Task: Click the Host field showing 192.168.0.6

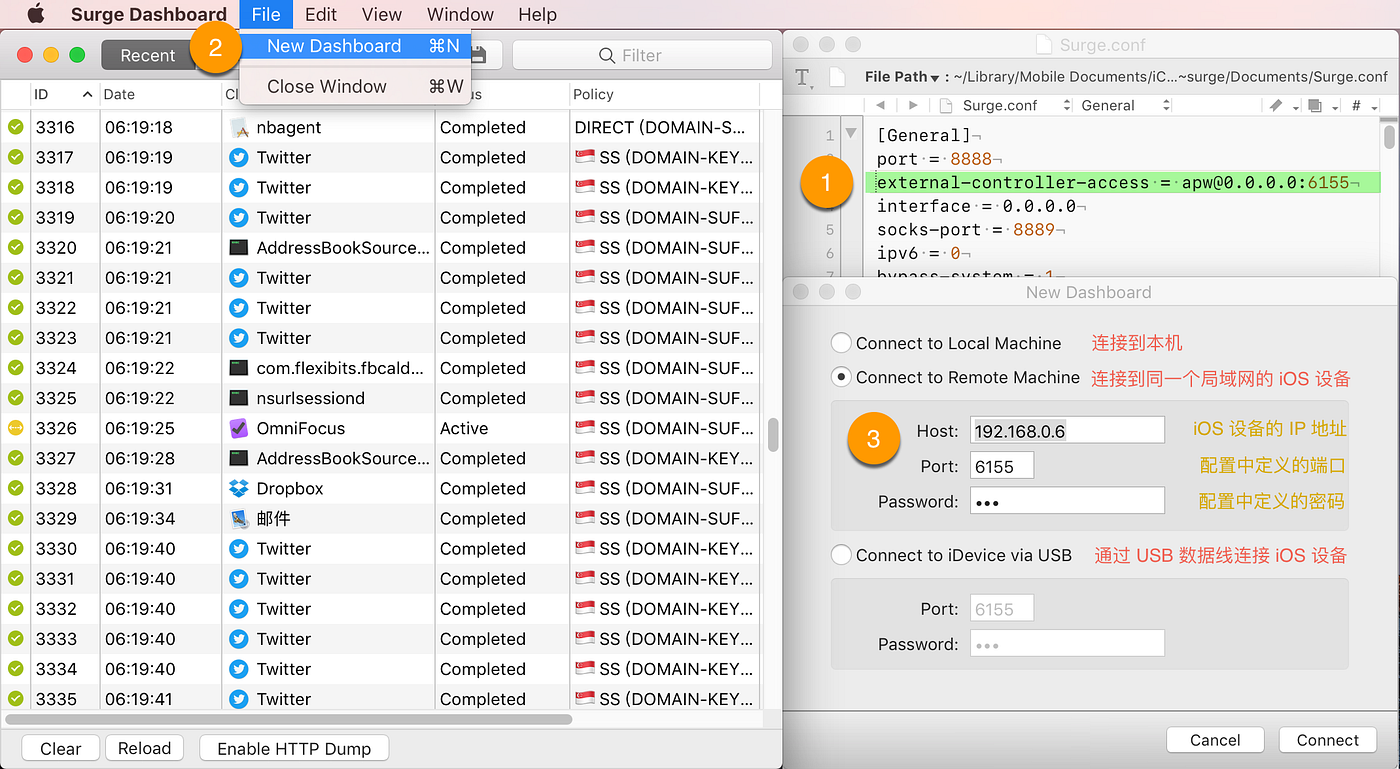Action: coord(1067,431)
